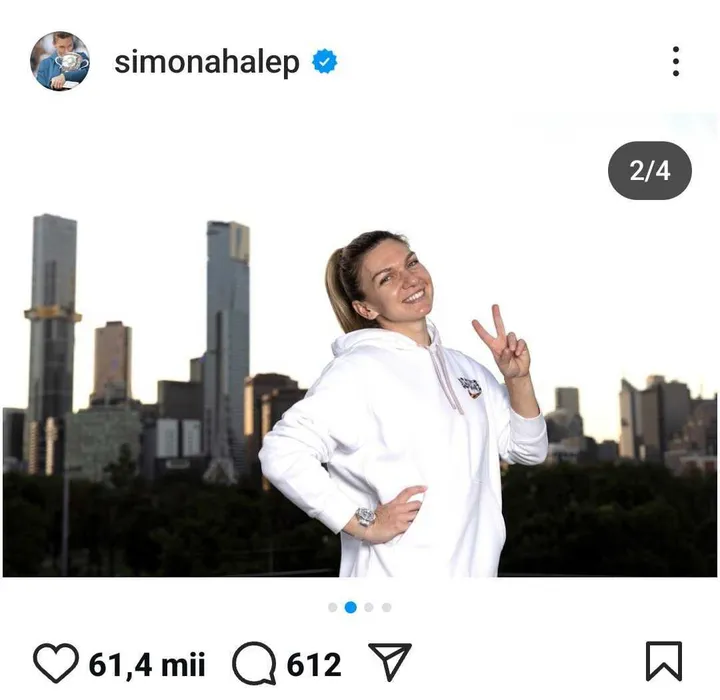Like the post with the heart icon

(56, 663)
